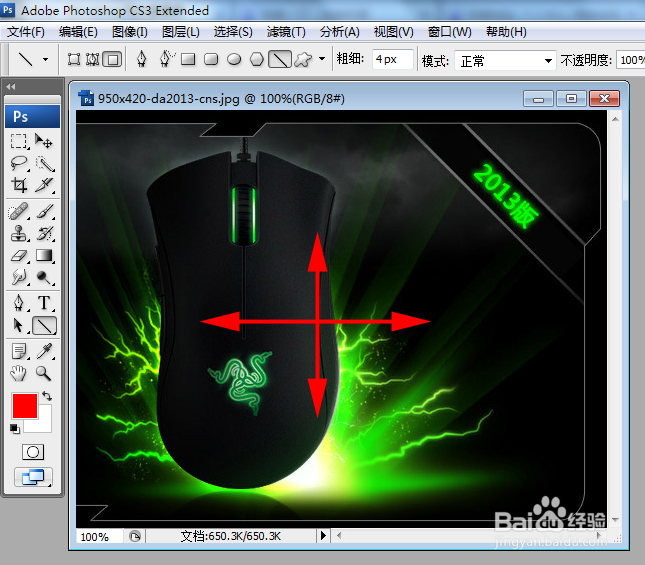Open the 选择(S) menu

coord(233,32)
